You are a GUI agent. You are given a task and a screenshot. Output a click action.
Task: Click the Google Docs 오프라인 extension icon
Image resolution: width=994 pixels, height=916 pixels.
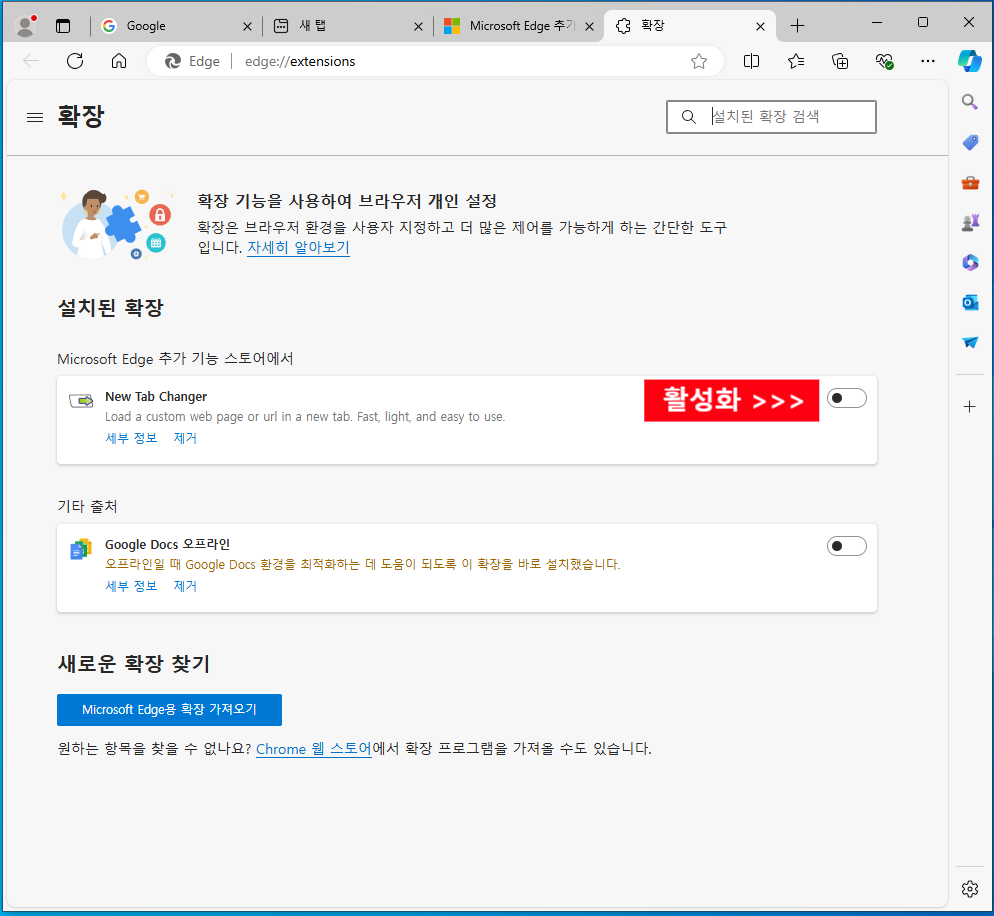tap(81, 549)
